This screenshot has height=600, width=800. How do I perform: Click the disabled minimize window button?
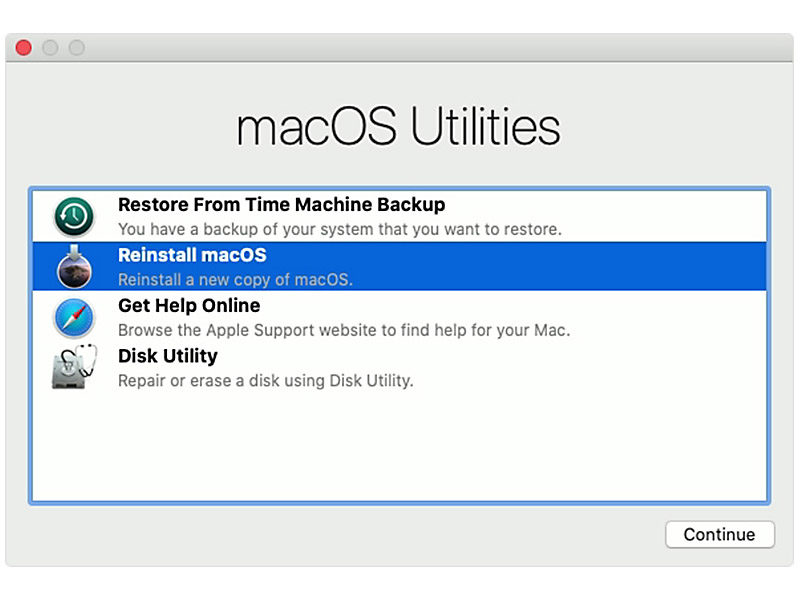click(x=50, y=48)
